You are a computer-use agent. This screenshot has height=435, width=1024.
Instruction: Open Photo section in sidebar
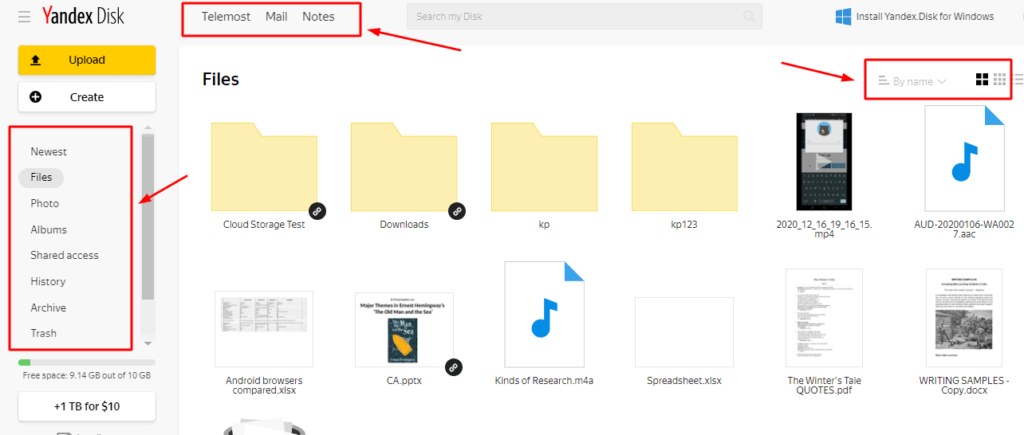(x=44, y=203)
